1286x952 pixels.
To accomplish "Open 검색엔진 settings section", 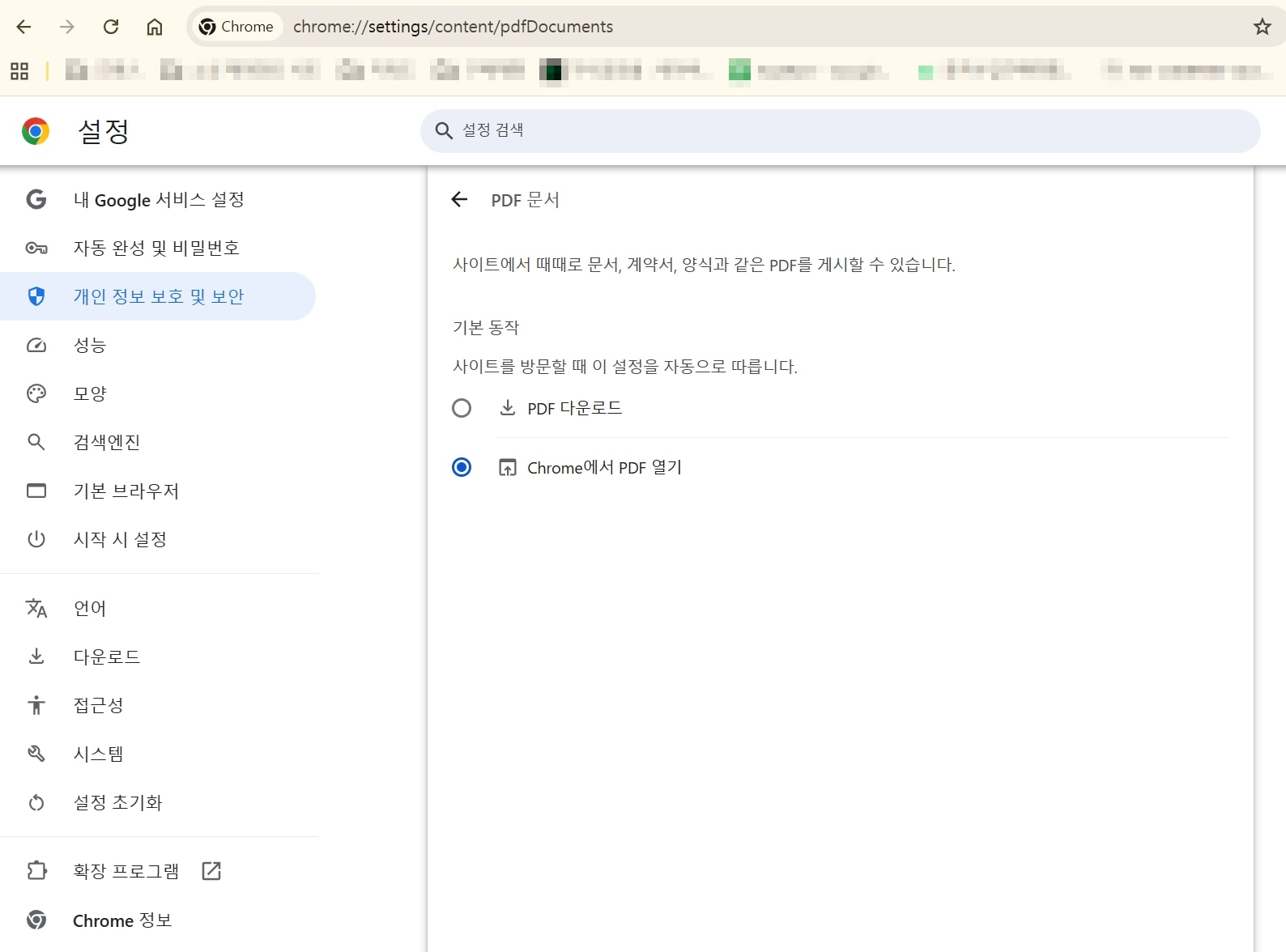I will coord(158,442).
